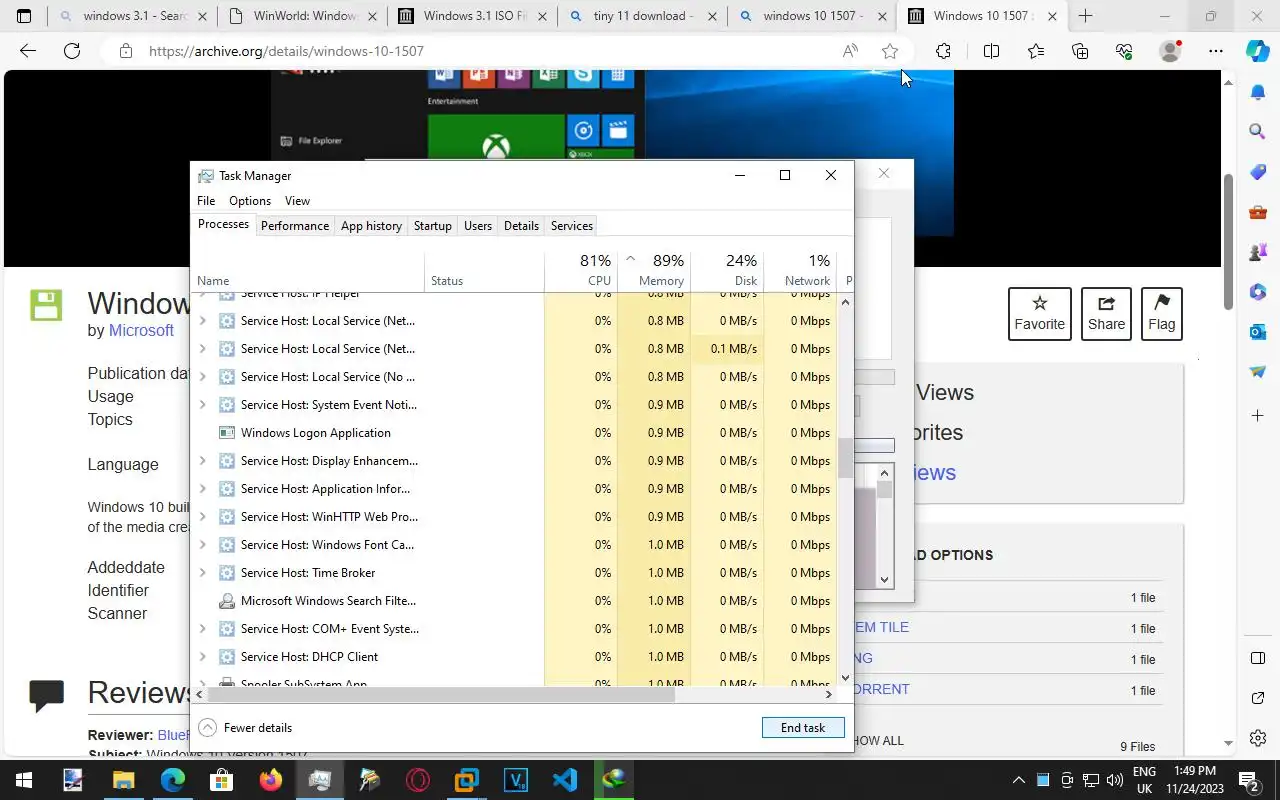
Task: Switch to the Details tab
Action: coord(521,226)
